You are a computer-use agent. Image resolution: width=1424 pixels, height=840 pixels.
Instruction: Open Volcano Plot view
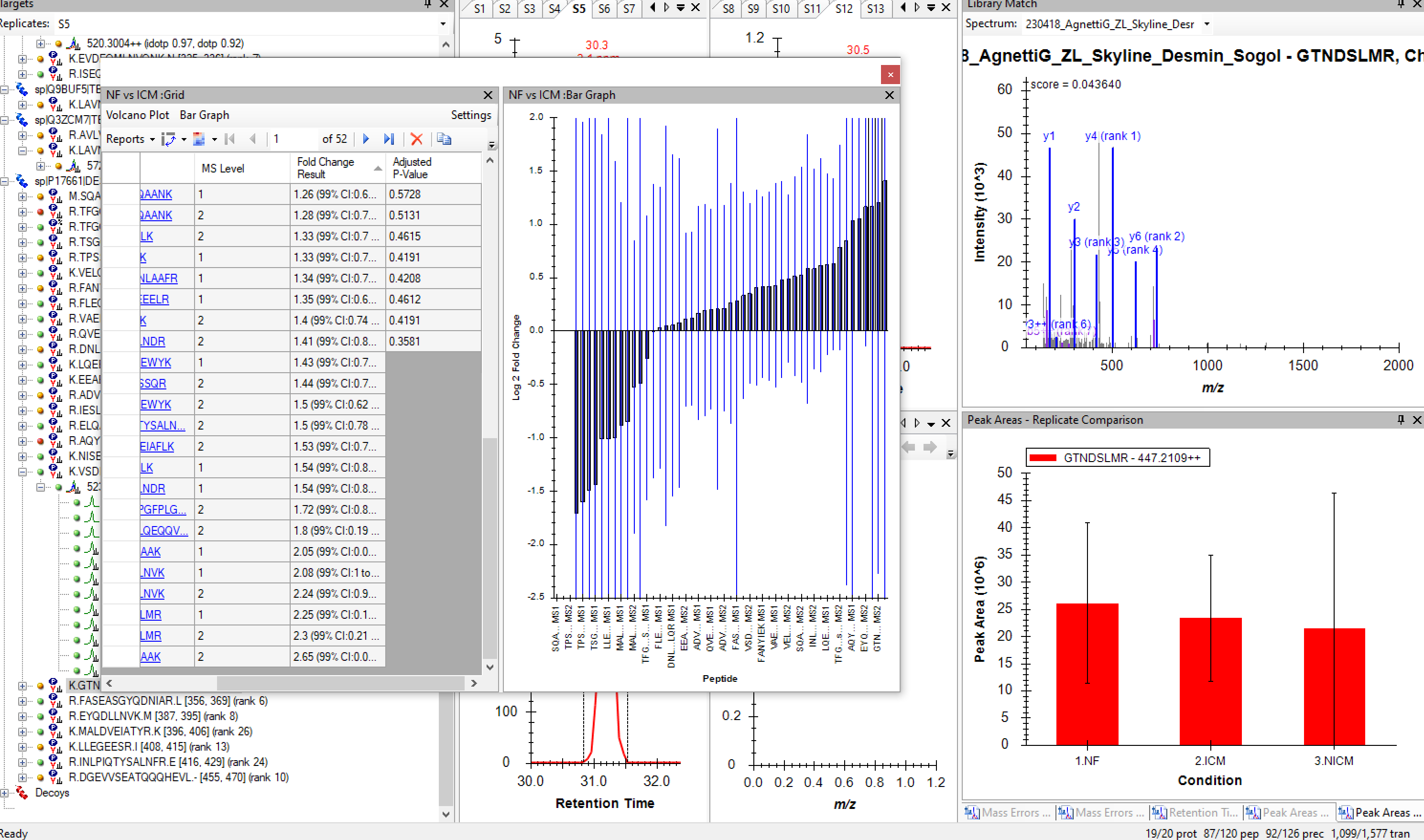[x=137, y=115]
